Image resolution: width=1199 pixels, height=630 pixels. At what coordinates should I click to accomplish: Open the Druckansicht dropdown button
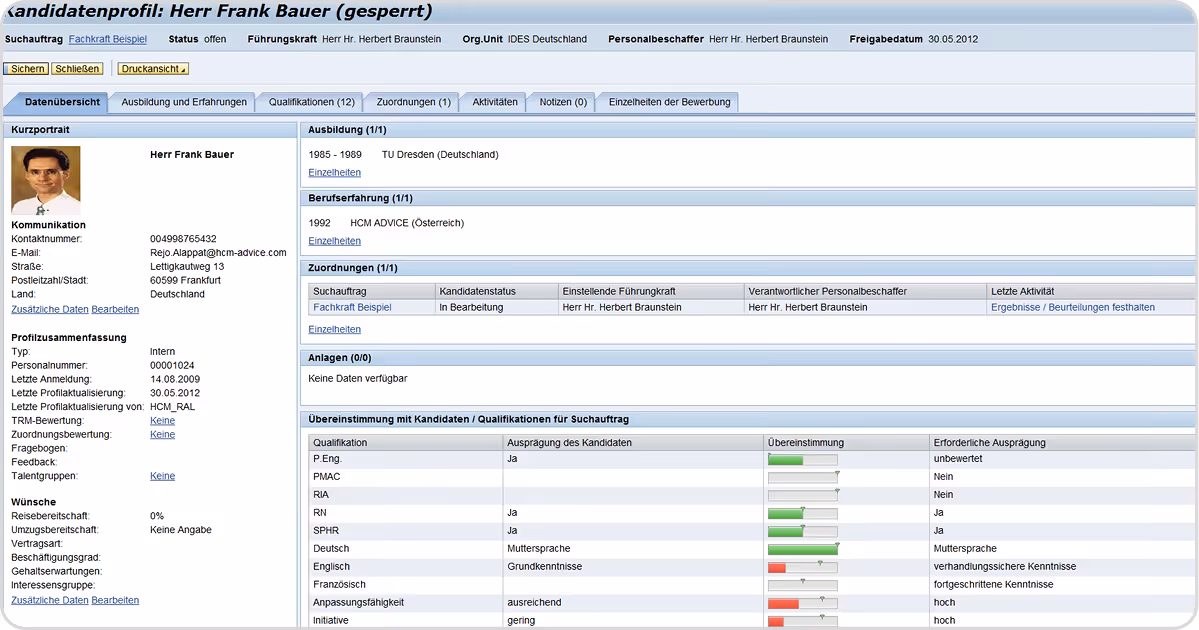tap(154, 69)
